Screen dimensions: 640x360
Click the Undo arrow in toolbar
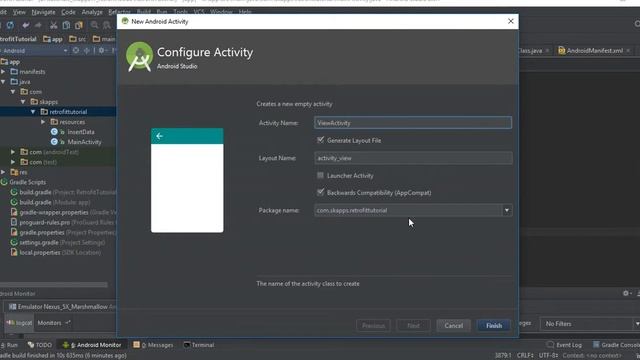26,25
